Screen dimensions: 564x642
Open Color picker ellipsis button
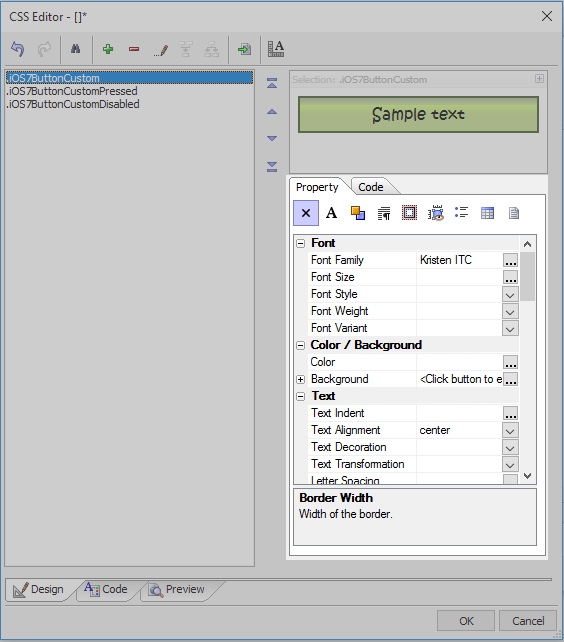click(510, 362)
